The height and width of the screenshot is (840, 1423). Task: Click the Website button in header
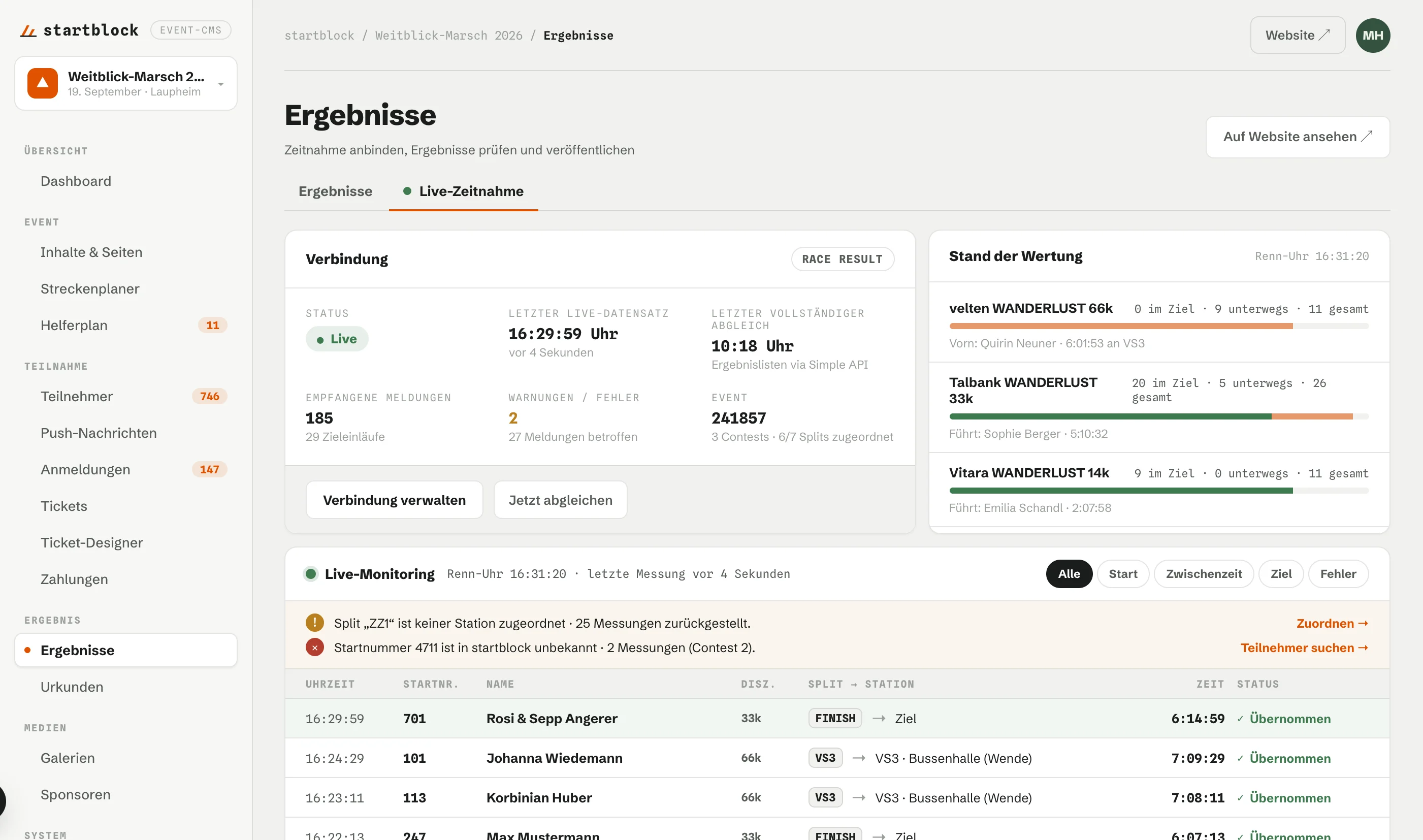pyautogui.click(x=1298, y=35)
